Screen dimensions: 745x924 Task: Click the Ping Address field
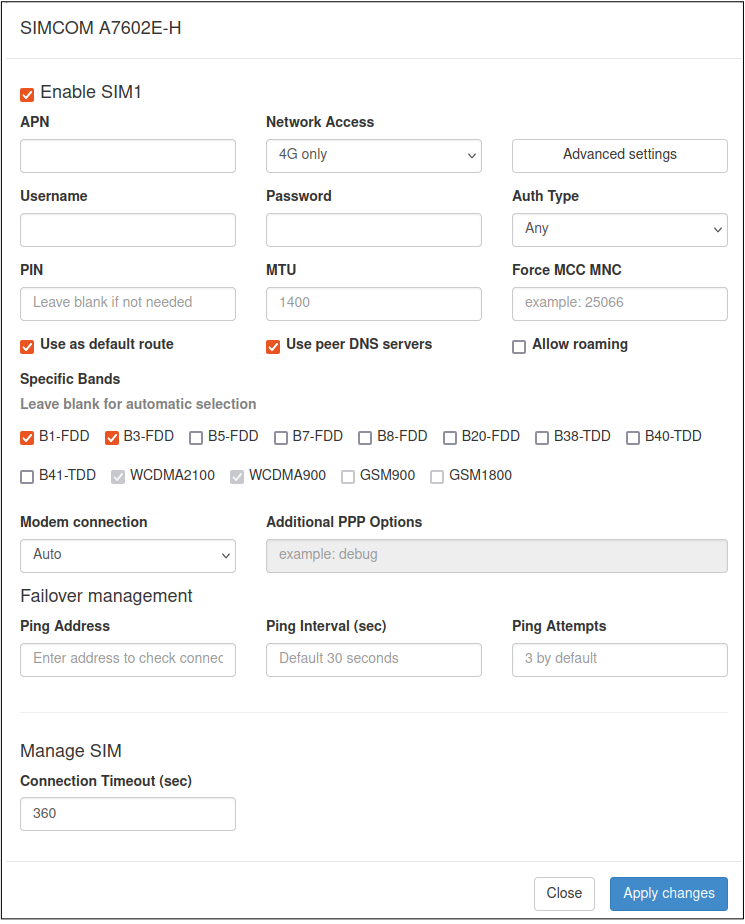[127, 659]
